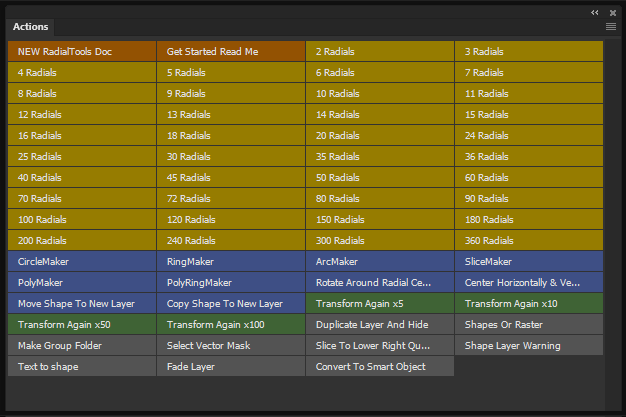Click 50 Radials button

[380, 177]
